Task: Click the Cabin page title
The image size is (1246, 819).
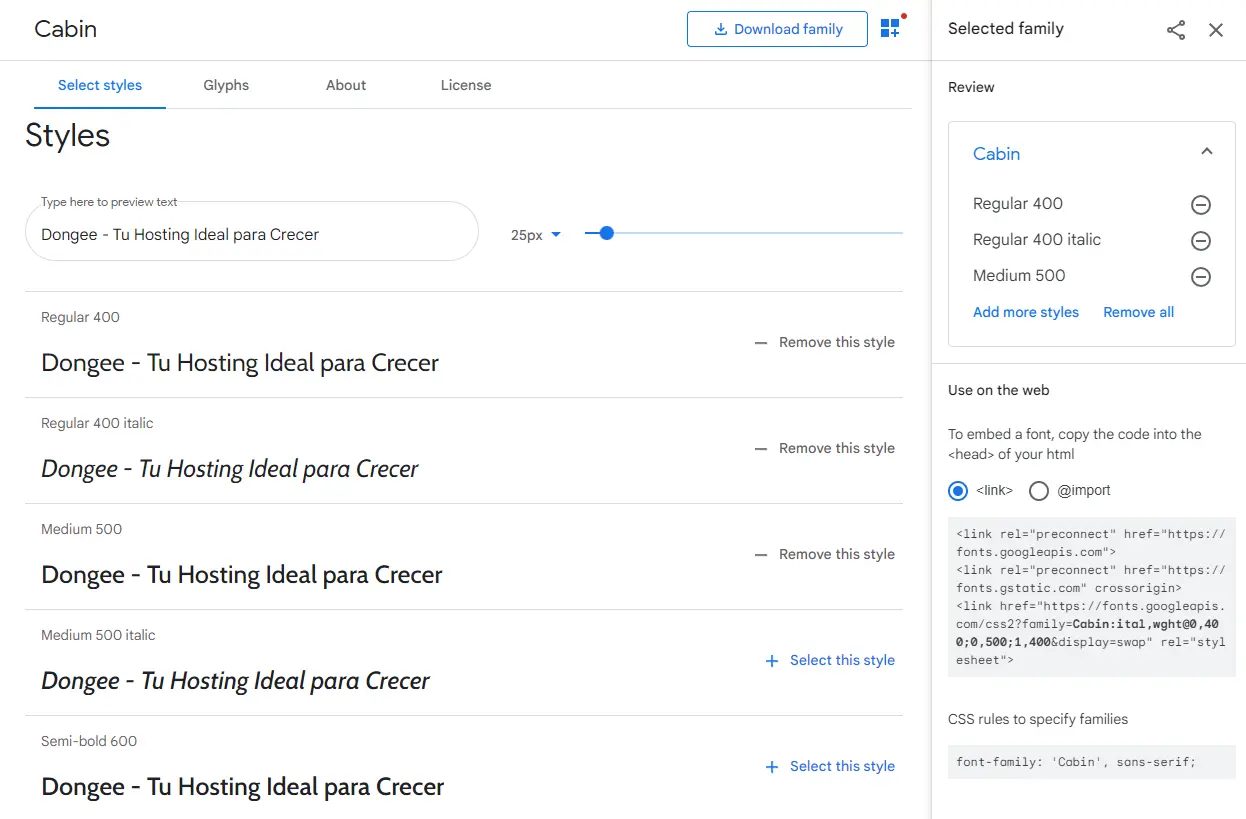Action: [66, 29]
